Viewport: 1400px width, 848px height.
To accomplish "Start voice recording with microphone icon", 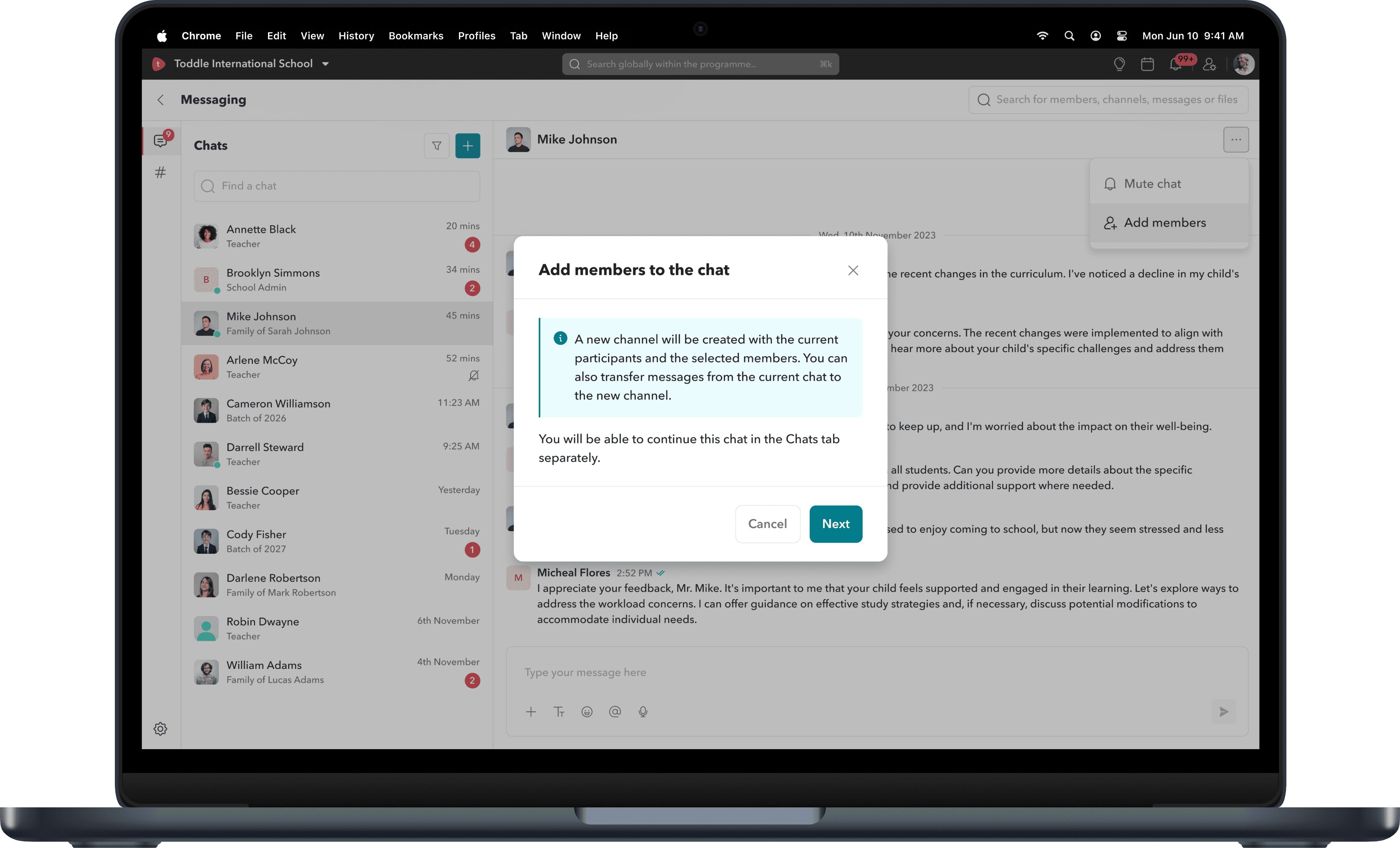I will (x=643, y=712).
